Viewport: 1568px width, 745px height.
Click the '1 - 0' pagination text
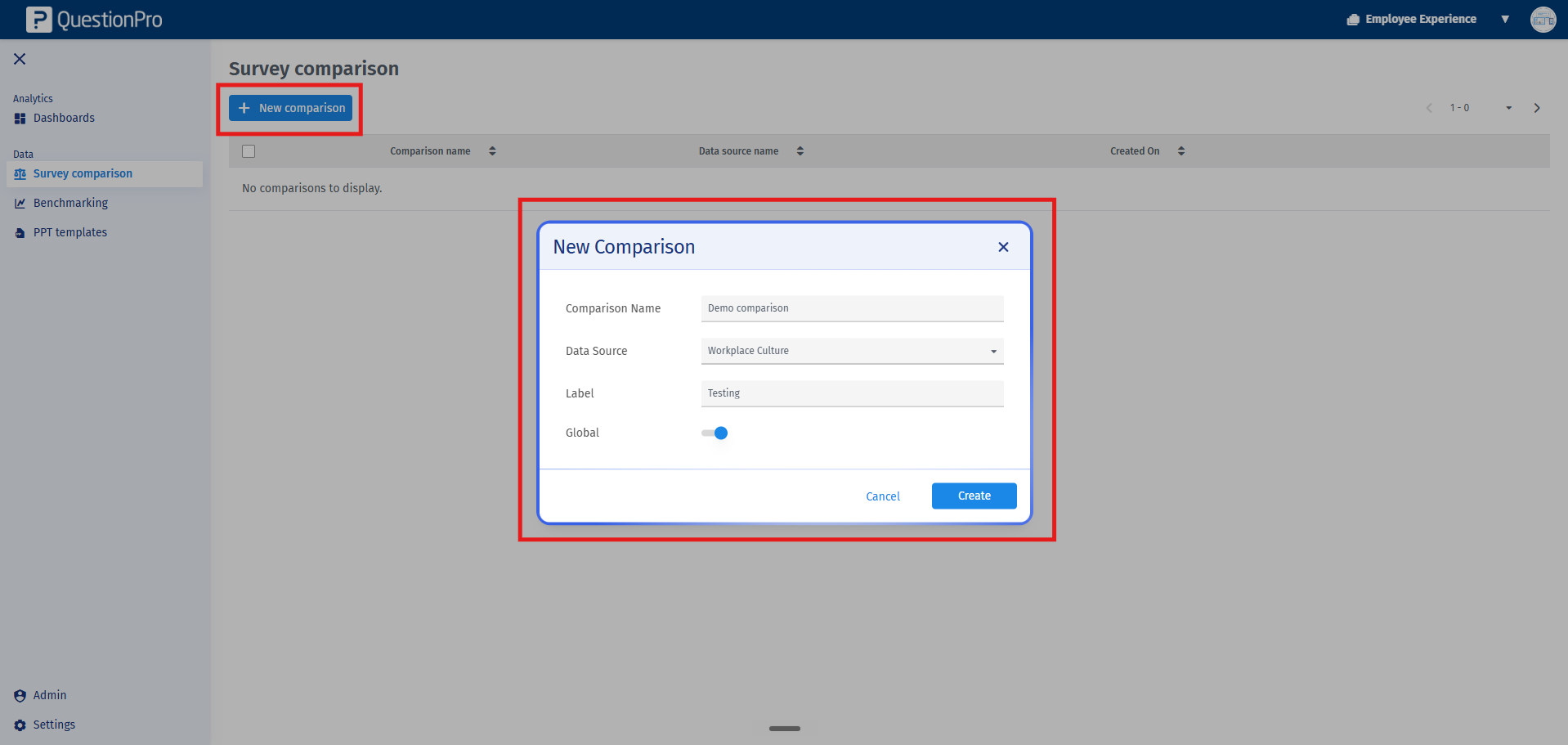click(1459, 108)
